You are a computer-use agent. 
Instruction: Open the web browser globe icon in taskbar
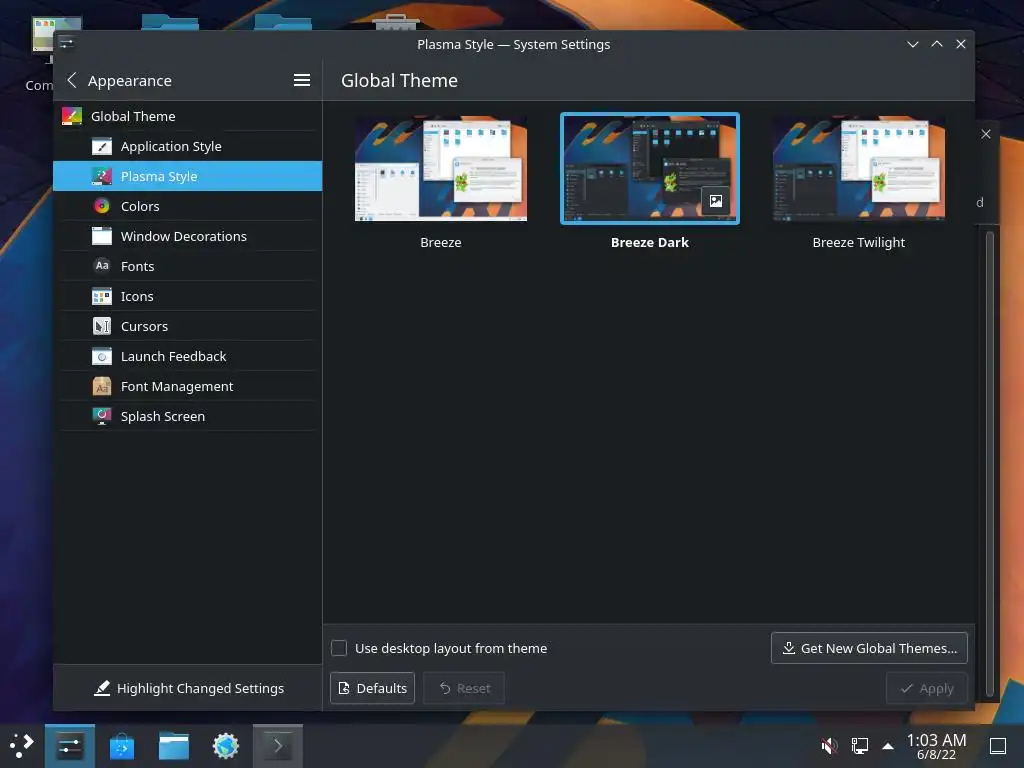[226, 745]
